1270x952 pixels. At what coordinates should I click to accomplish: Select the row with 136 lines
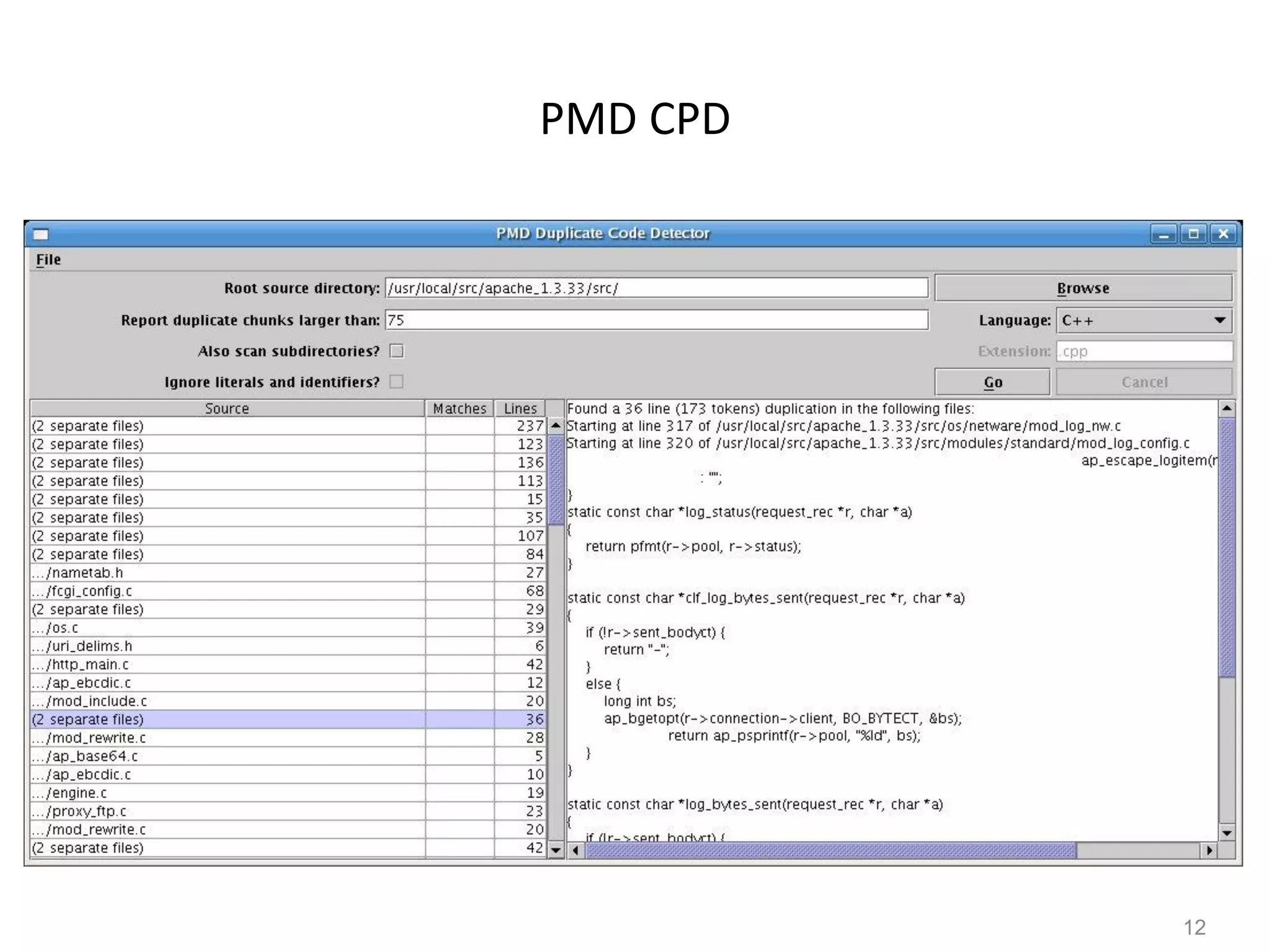(288, 462)
